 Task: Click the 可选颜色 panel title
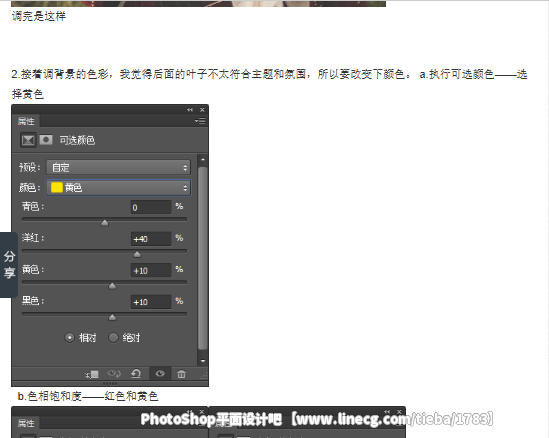point(77,140)
